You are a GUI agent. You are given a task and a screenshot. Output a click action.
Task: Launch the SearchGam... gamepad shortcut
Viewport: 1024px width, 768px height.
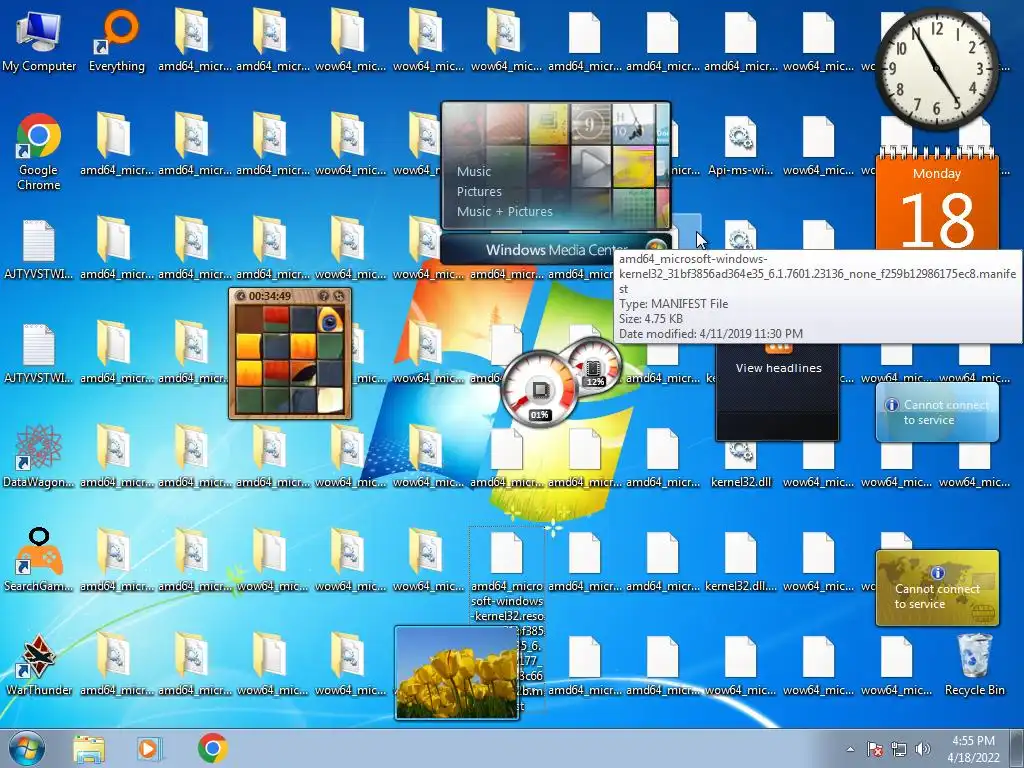[x=39, y=560]
